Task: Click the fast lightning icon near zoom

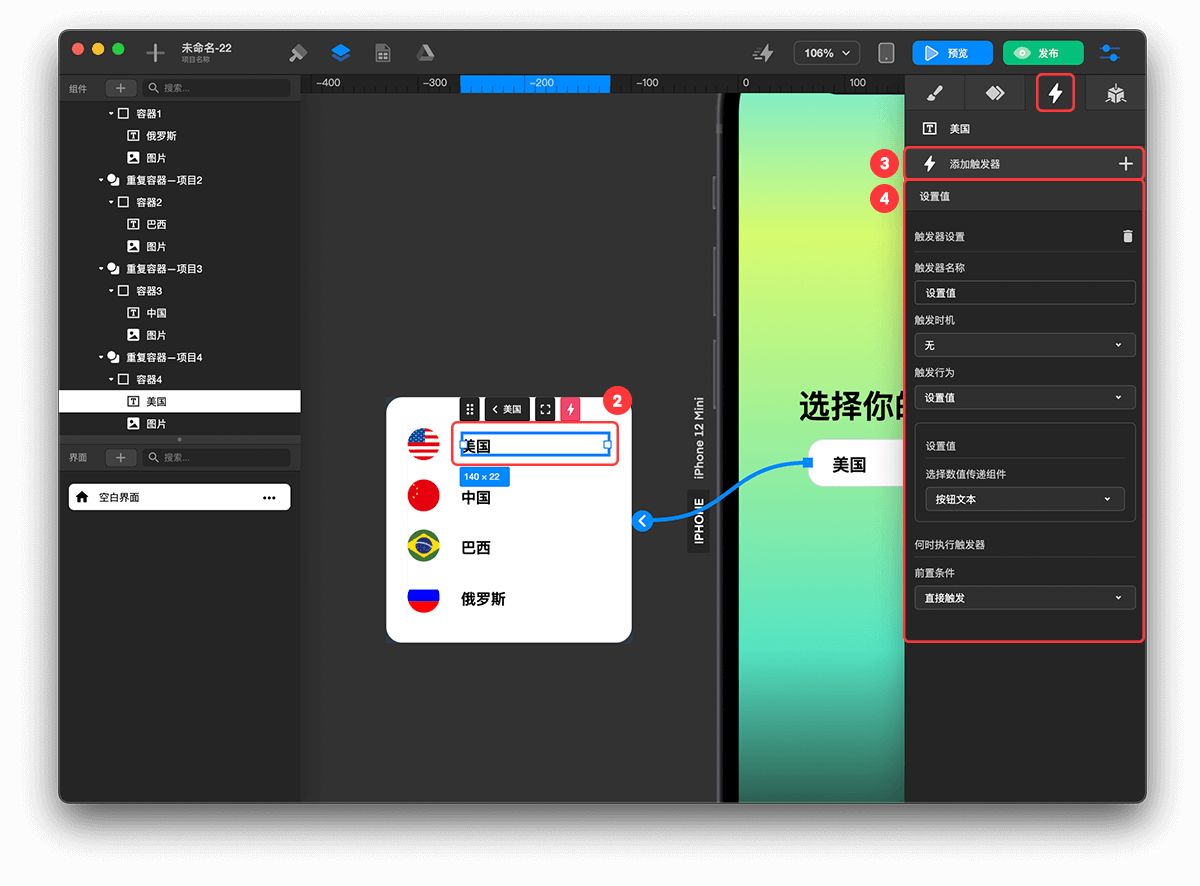Action: click(x=763, y=53)
